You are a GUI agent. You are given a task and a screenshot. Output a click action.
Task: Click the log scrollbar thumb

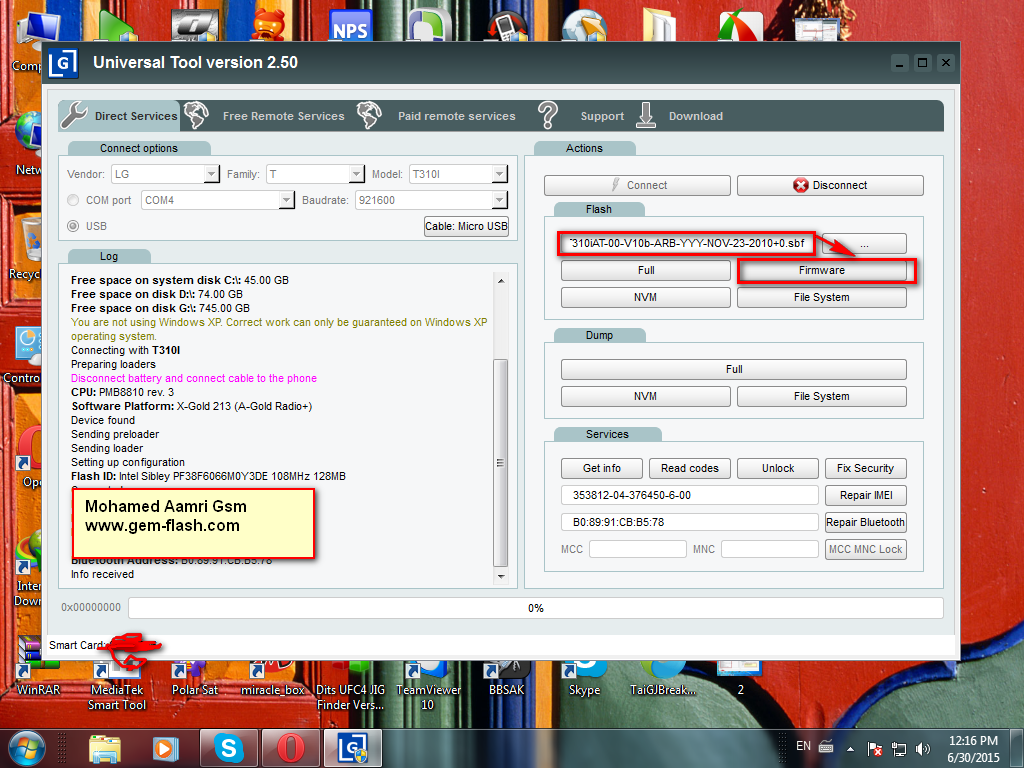[501, 463]
